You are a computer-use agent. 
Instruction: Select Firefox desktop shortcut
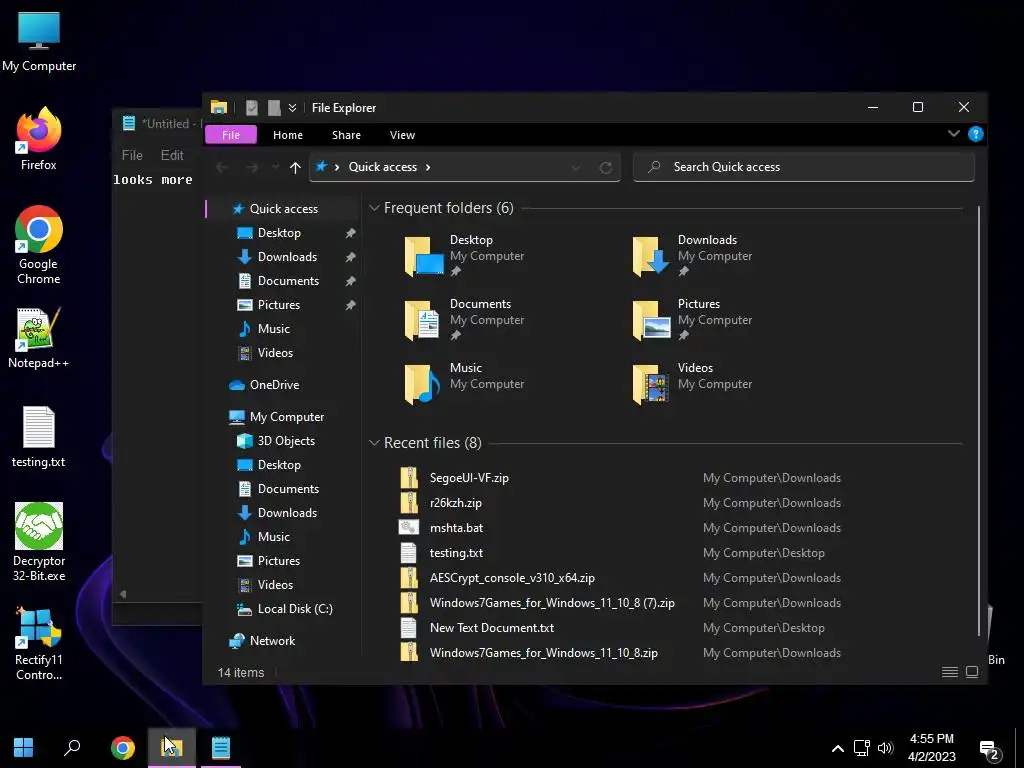click(x=39, y=140)
